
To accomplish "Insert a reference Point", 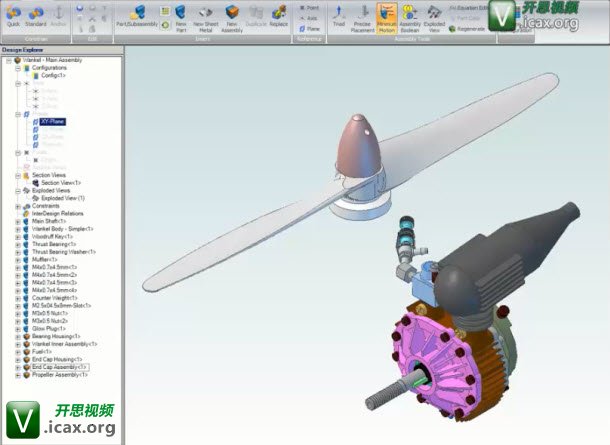I will coord(309,8).
